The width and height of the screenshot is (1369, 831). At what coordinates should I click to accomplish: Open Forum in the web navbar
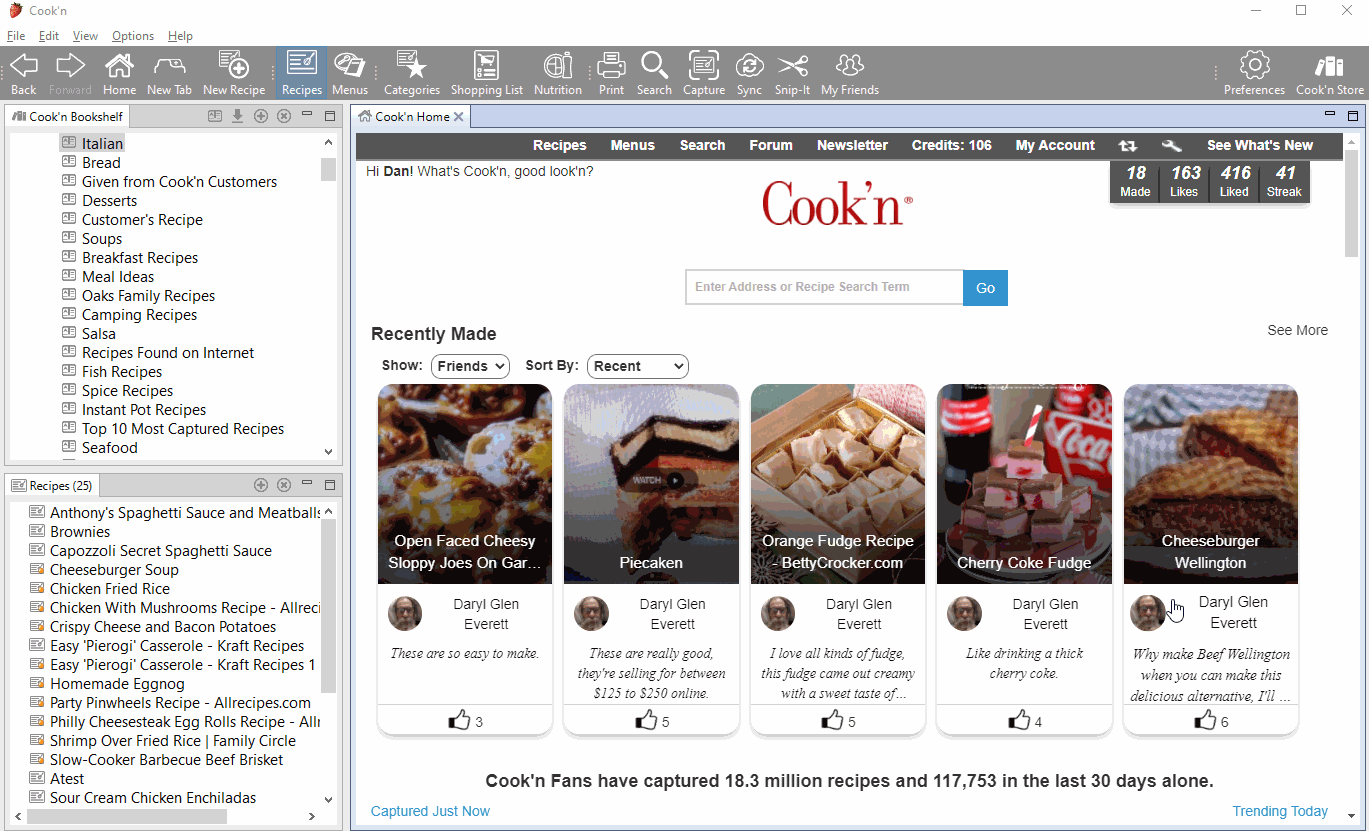tap(771, 145)
